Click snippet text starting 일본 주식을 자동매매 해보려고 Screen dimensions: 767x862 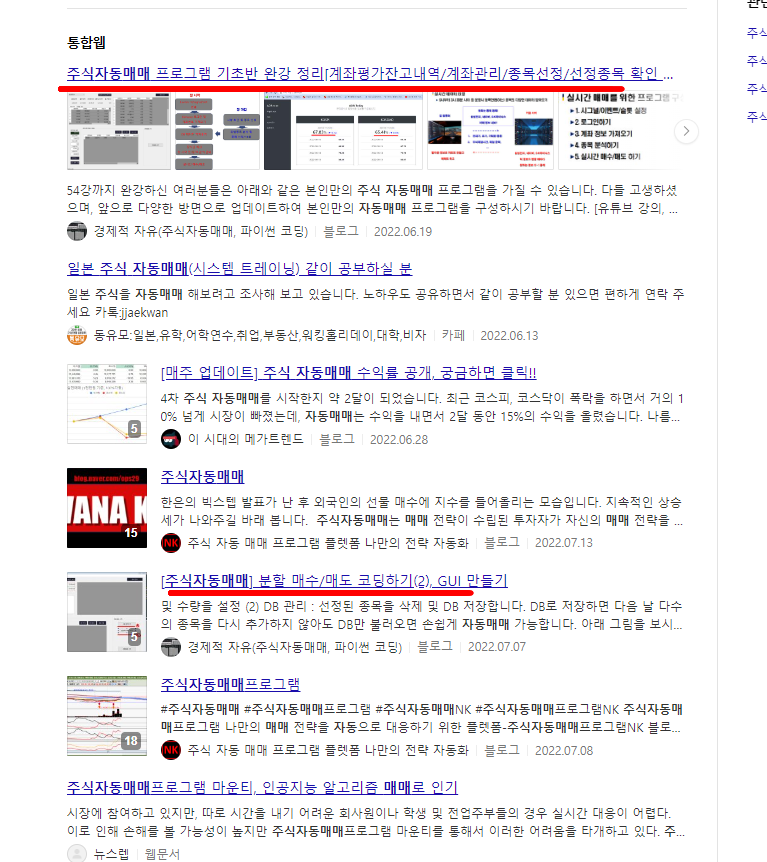(376, 303)
